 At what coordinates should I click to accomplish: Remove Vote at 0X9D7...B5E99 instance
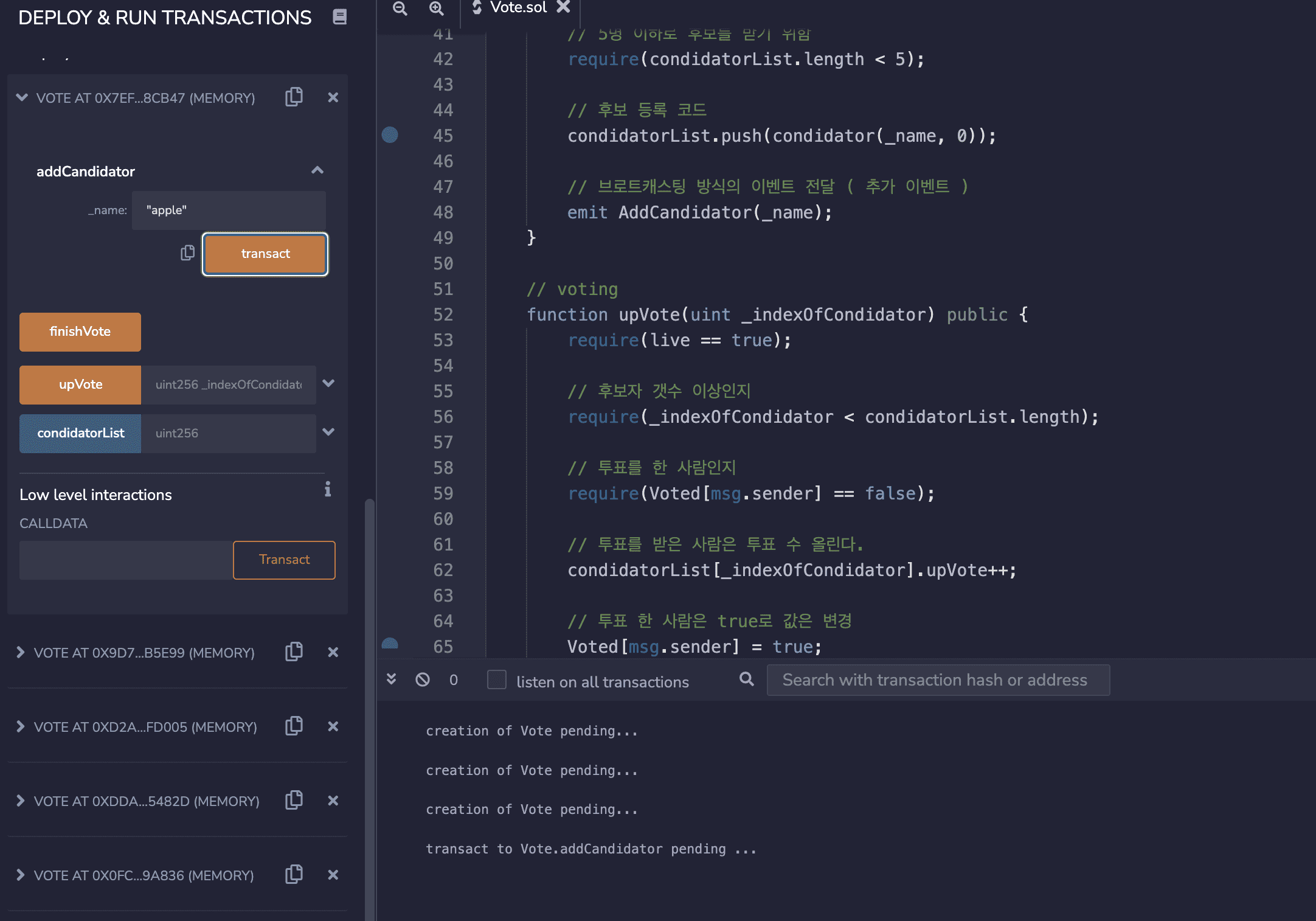pos(333,652)
